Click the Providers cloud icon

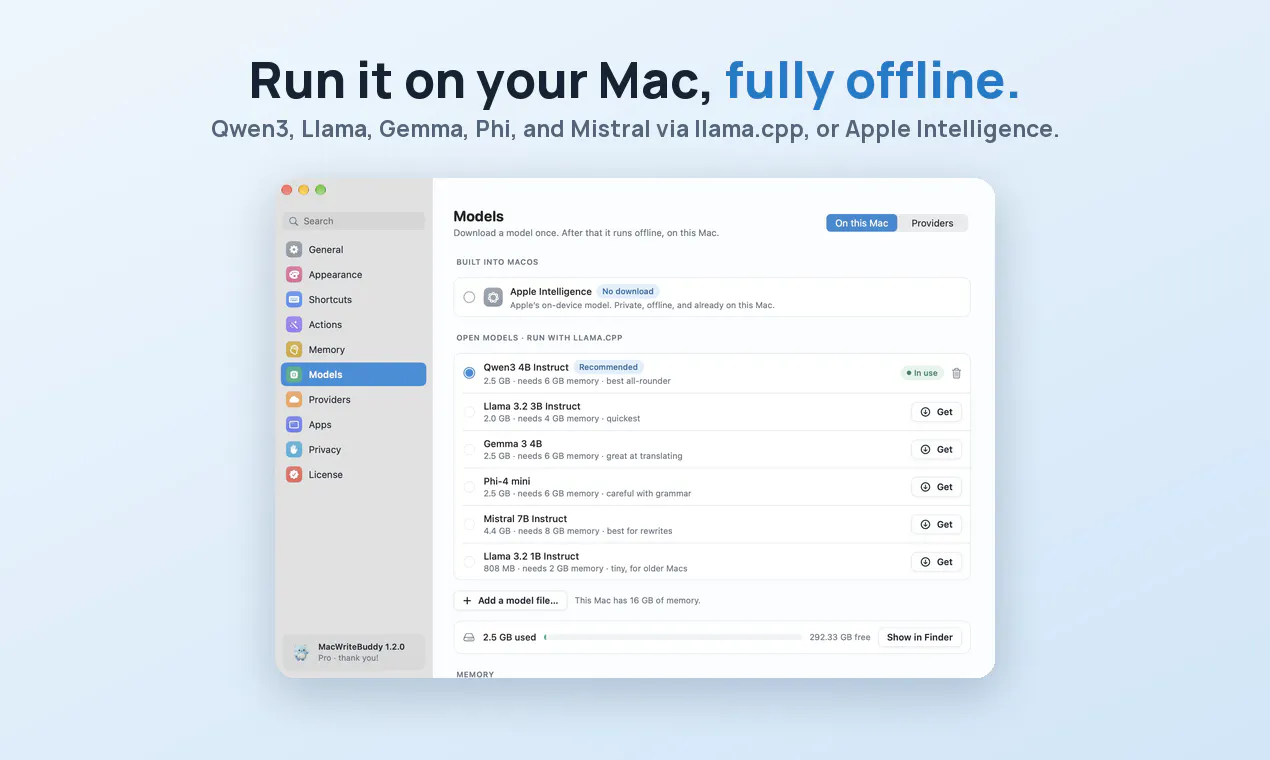pos(294,400)
